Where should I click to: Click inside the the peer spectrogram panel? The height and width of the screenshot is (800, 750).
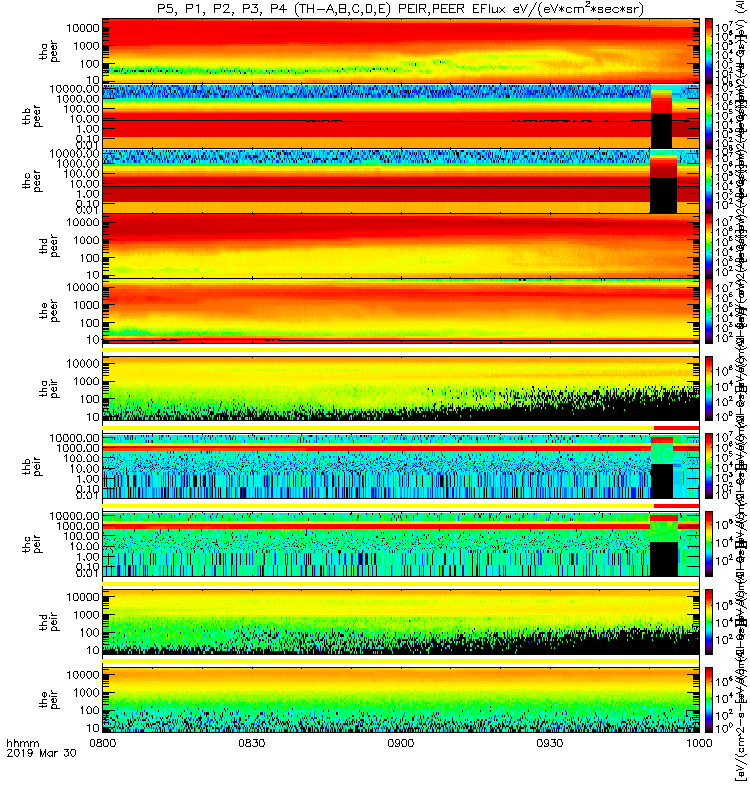point(401,311)
